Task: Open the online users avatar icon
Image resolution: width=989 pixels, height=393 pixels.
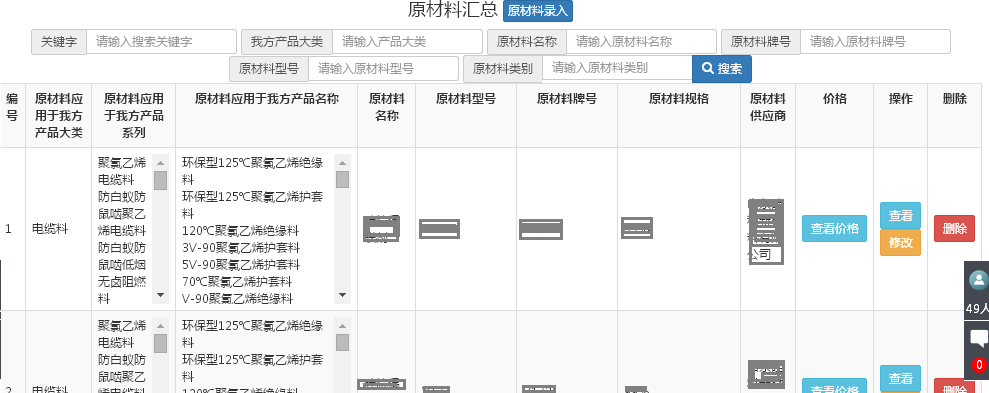Action: 979,280
